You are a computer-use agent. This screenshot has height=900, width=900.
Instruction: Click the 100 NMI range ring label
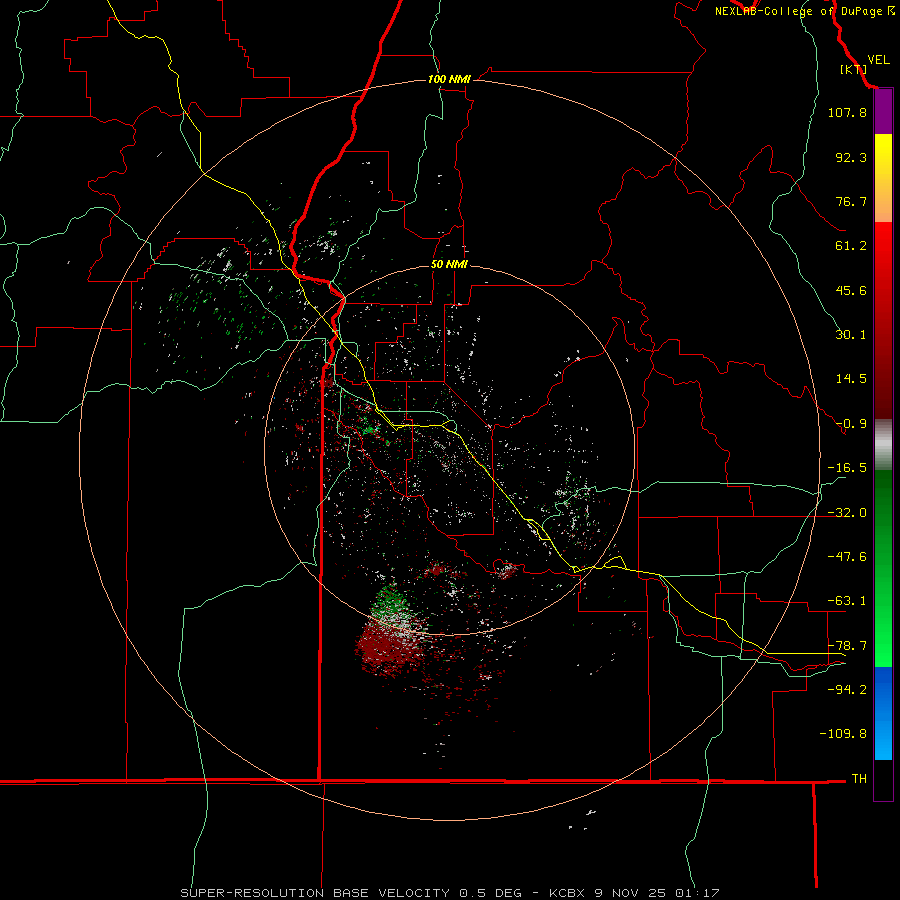[x=449, y=79]
